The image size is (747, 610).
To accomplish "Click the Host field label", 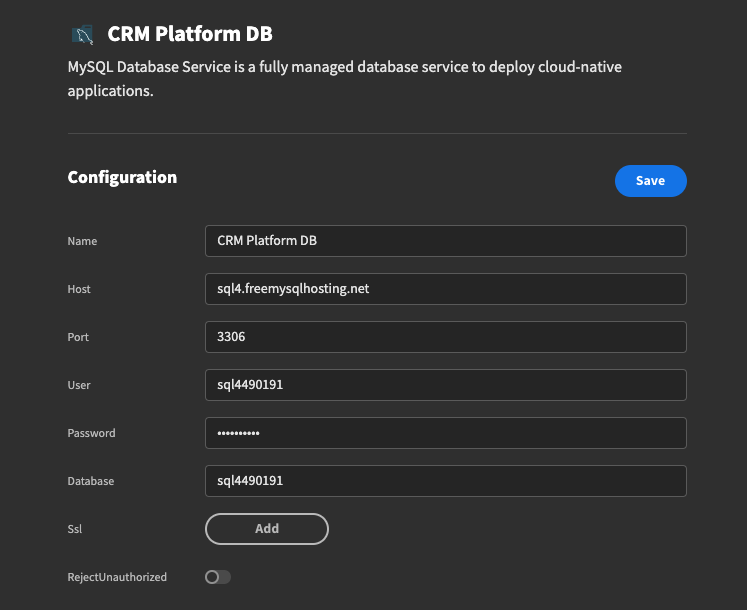I will pos(79,289).
